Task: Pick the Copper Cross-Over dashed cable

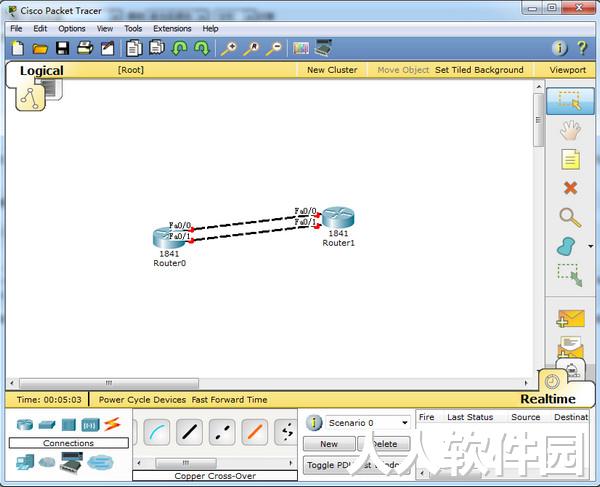Action: click(222, 432)
